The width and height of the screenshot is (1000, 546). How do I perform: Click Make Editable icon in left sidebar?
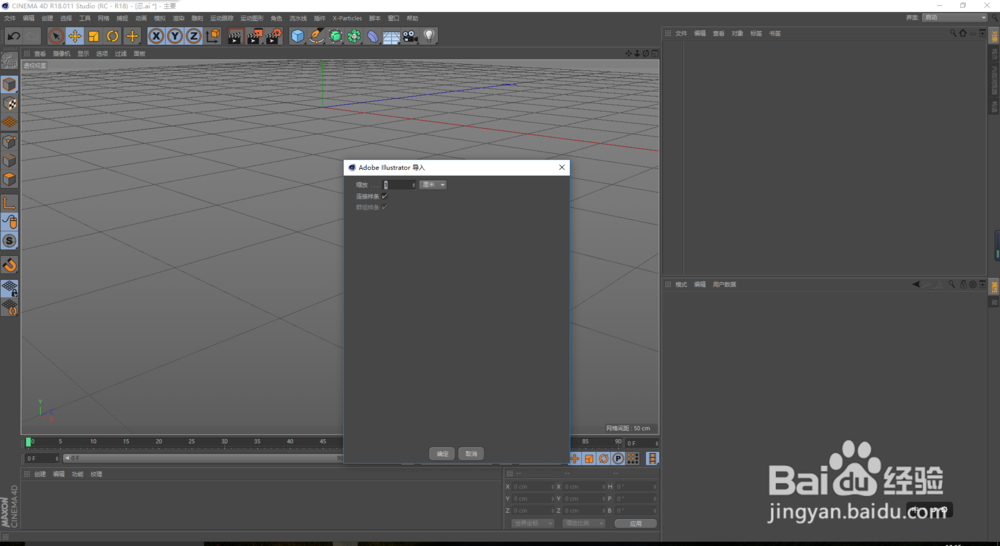(9, 61)
